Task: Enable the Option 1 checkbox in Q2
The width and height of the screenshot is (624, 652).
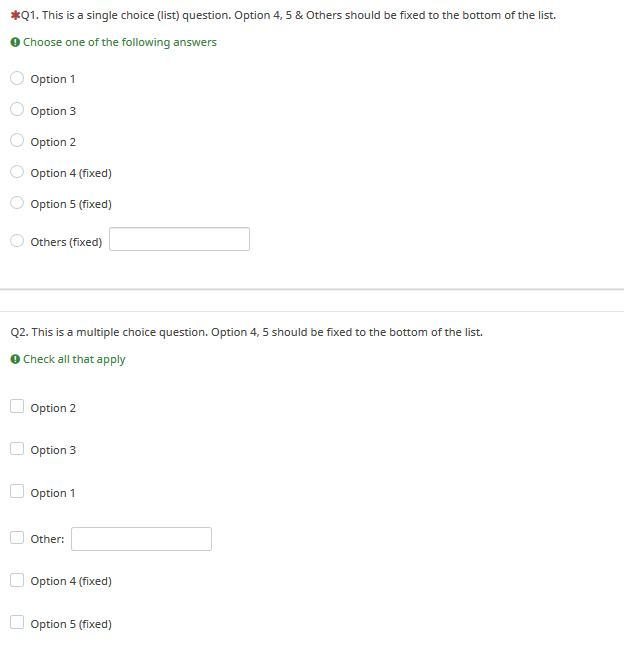Action: [18, 492]
